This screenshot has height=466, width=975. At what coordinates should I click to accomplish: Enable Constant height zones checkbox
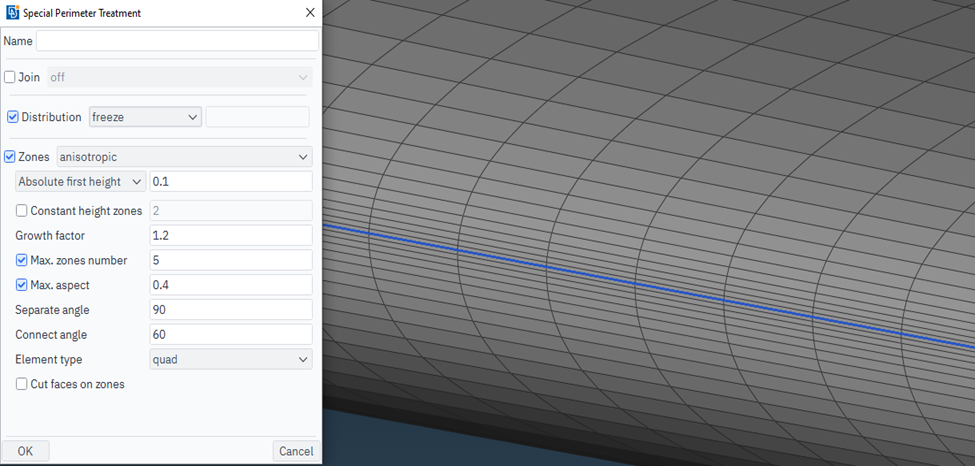(22, 211)
